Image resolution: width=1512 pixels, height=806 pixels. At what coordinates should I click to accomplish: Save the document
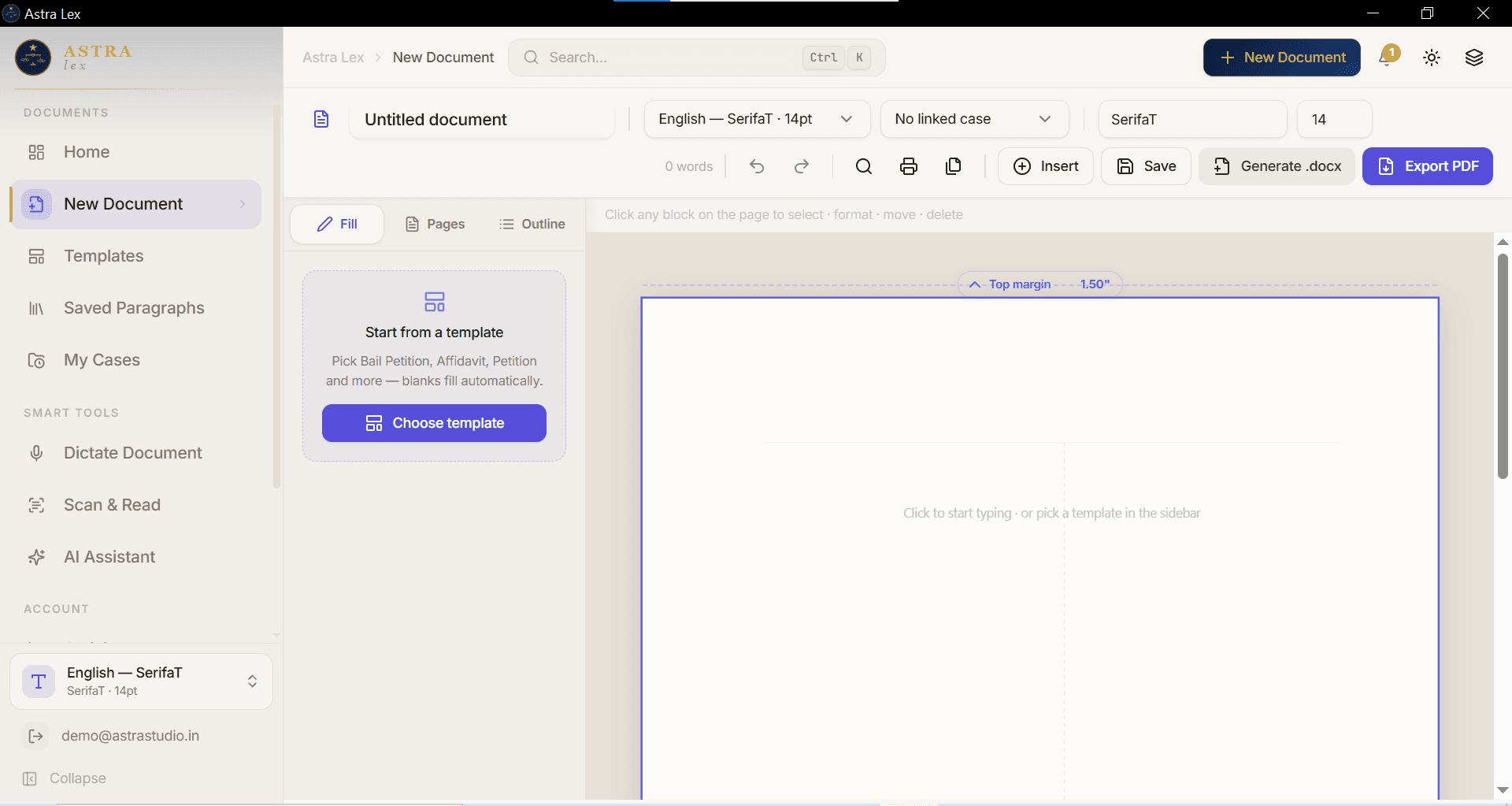1146,166
